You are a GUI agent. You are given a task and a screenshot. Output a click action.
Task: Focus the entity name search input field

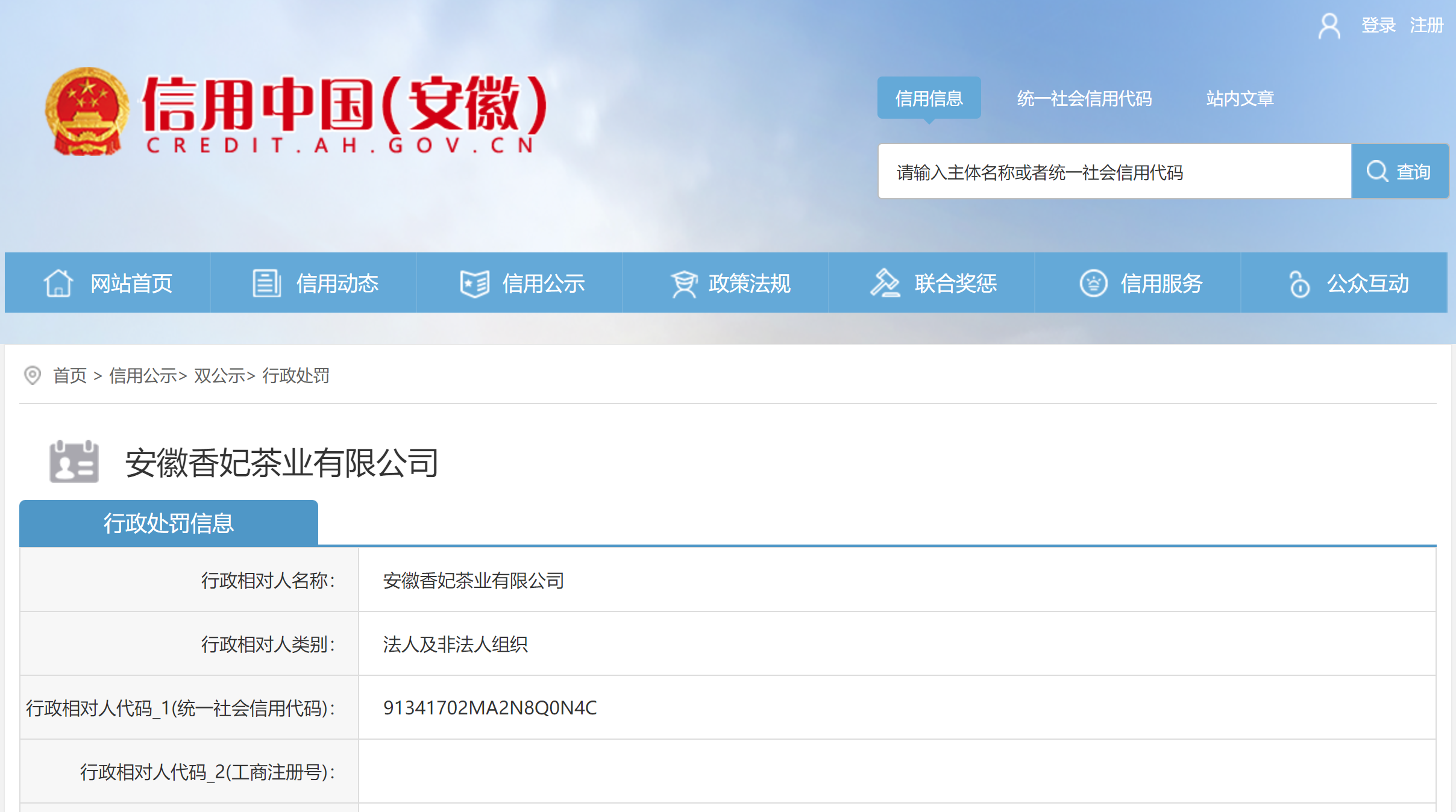1114,172
